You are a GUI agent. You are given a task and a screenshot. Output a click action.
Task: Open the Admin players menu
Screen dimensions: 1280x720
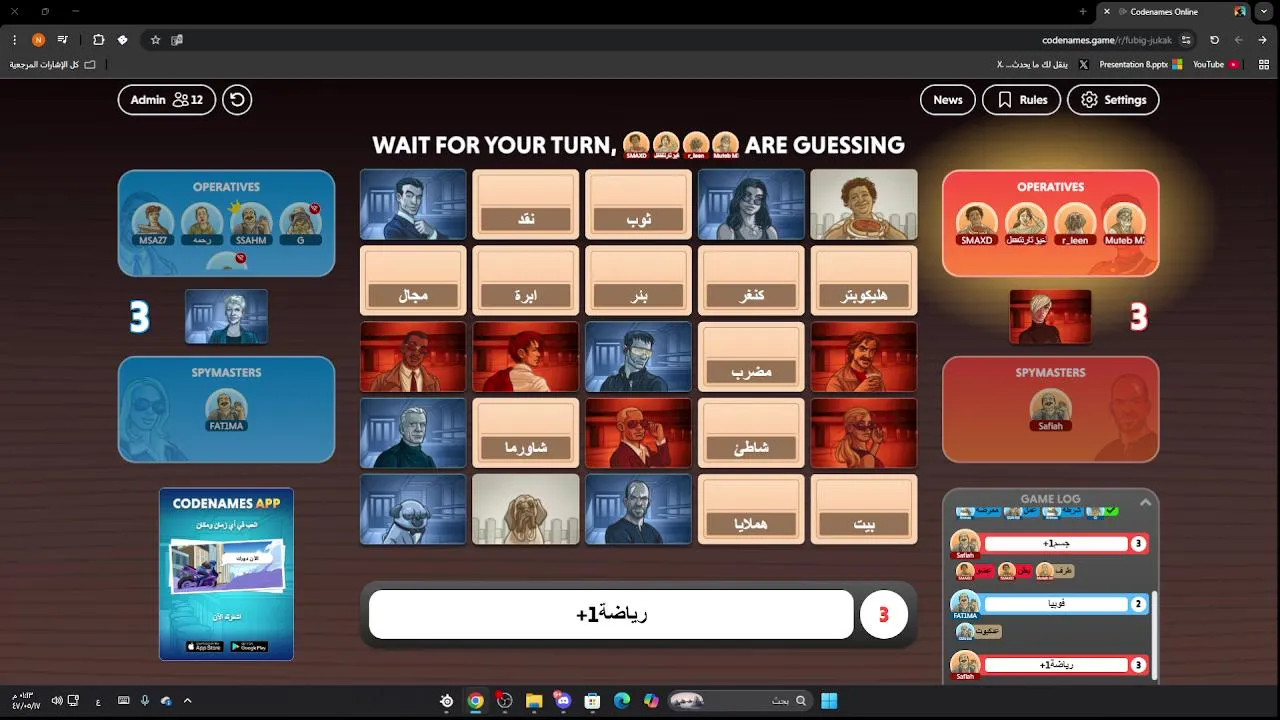[x=167, y=100]
